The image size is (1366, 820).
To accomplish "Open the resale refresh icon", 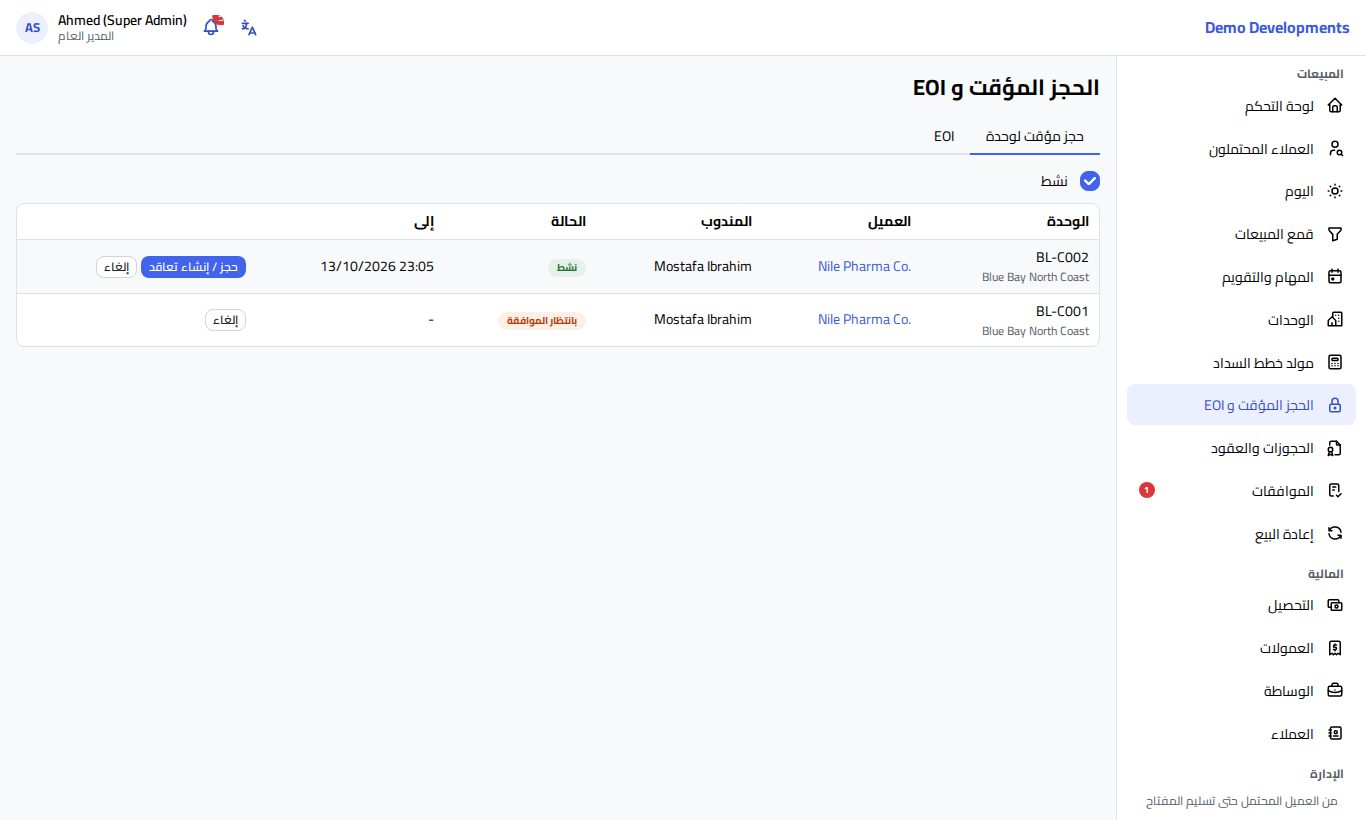I will [1334, 533].
